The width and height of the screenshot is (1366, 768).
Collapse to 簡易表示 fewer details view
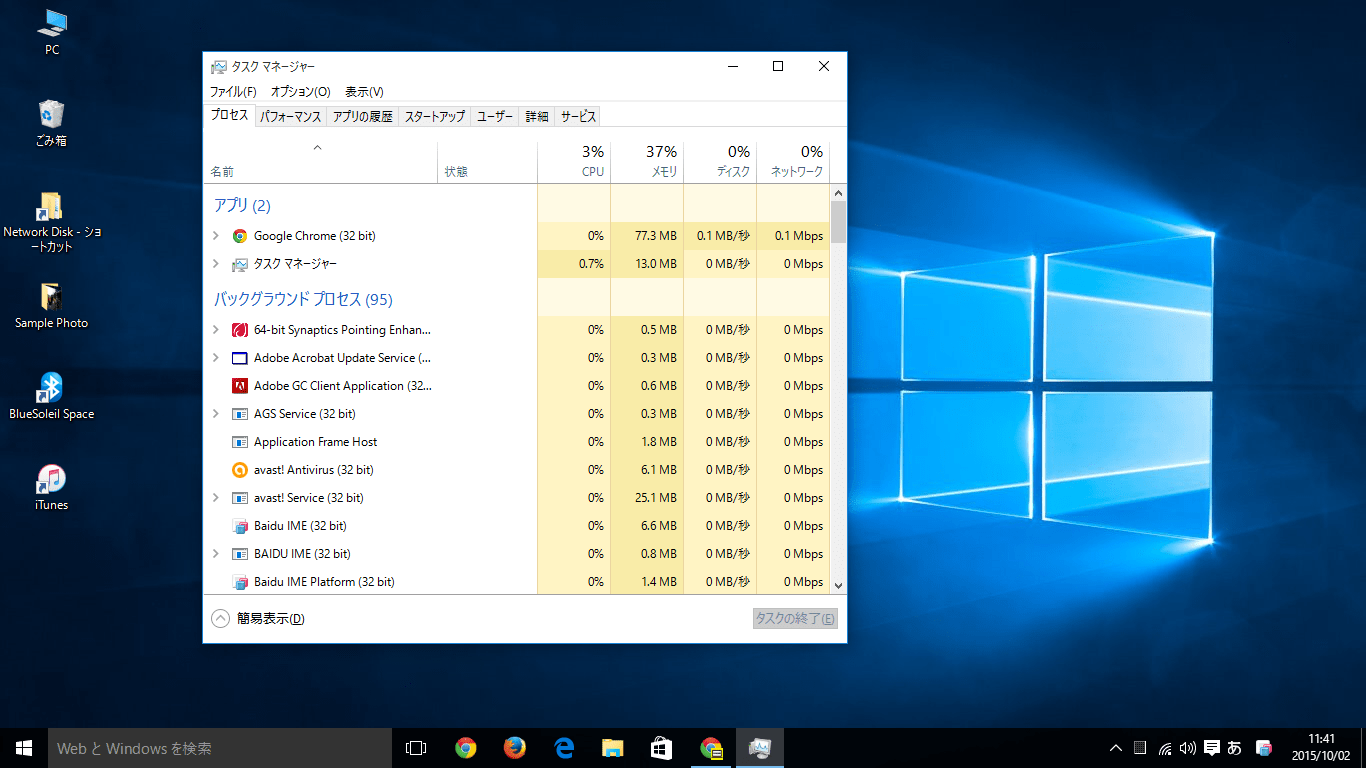(x=258, y=619)
